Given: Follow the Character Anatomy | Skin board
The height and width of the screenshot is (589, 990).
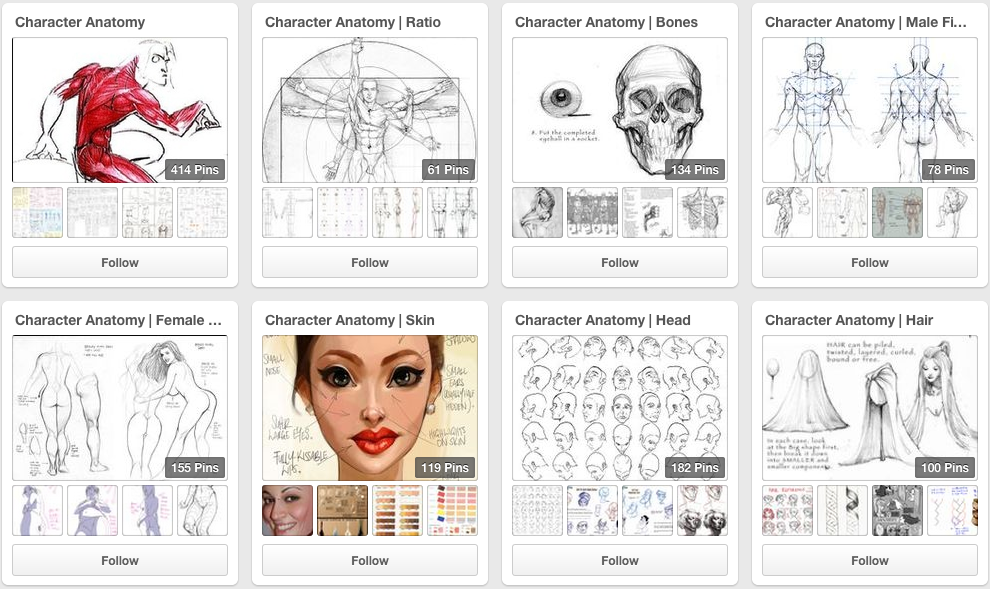Looking at the screenshot, I should pyautogui.click(x=370, y=560).
